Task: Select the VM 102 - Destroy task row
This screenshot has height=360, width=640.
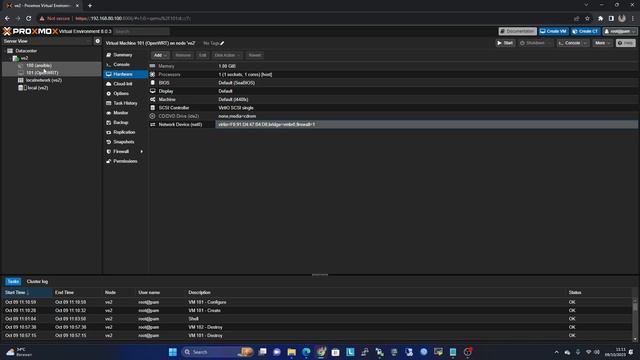Action: tap(317, 327)
